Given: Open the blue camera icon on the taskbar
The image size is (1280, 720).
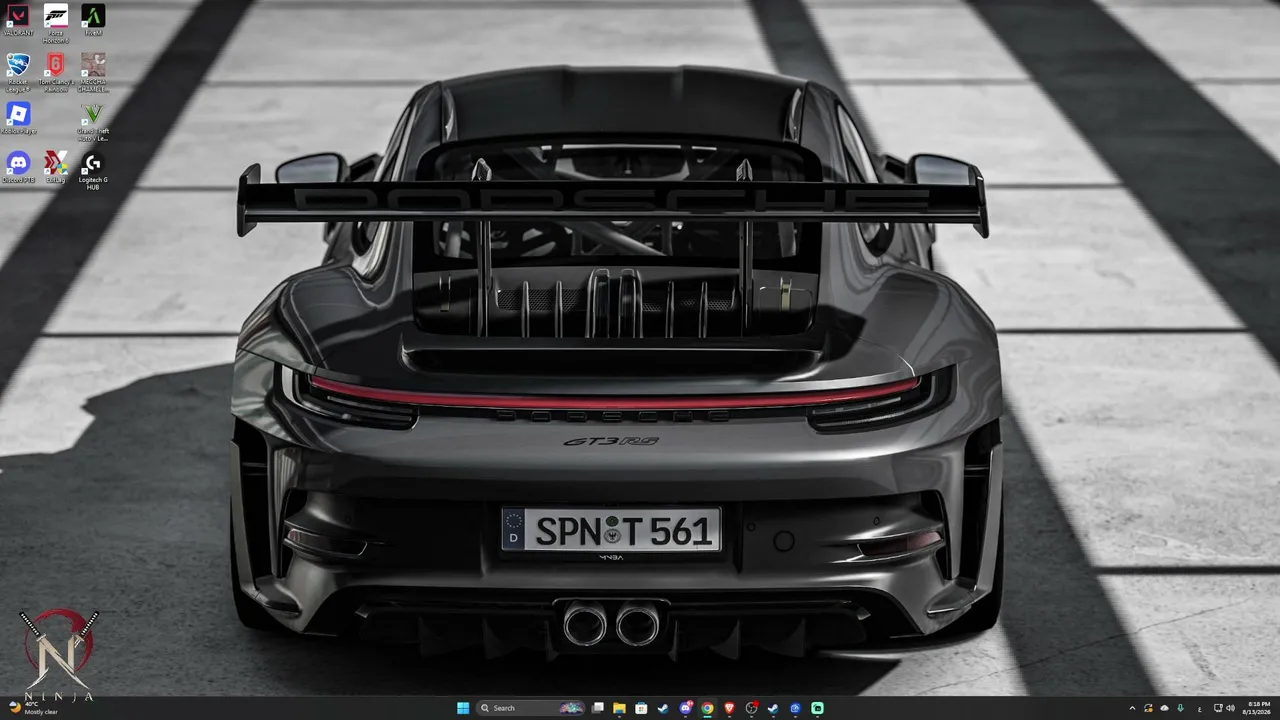Looking at the screenshot, I should point(795,708).
